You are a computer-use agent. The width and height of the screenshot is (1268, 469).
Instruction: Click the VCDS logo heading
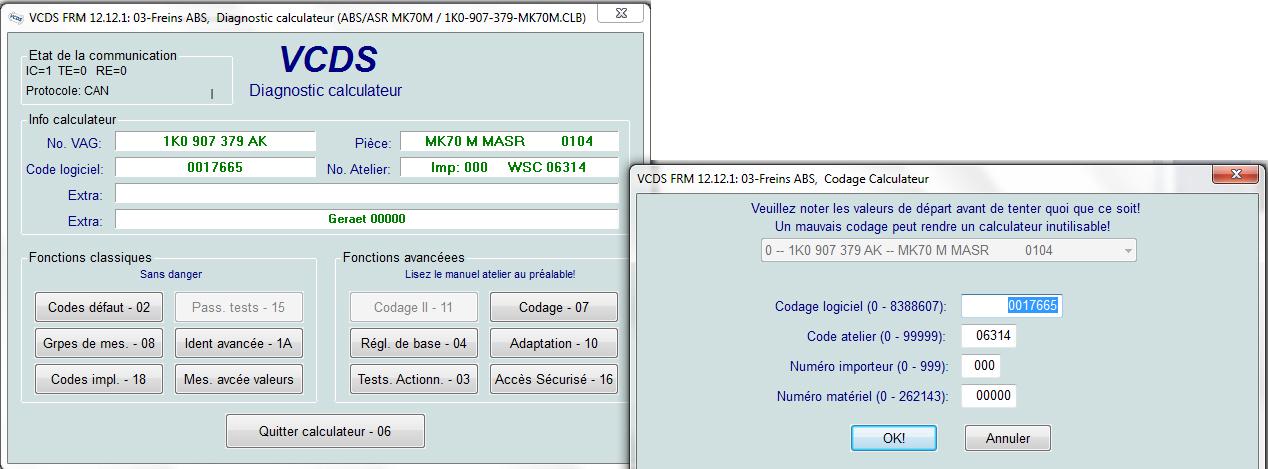pyautogui.click(x=328, y=61)
